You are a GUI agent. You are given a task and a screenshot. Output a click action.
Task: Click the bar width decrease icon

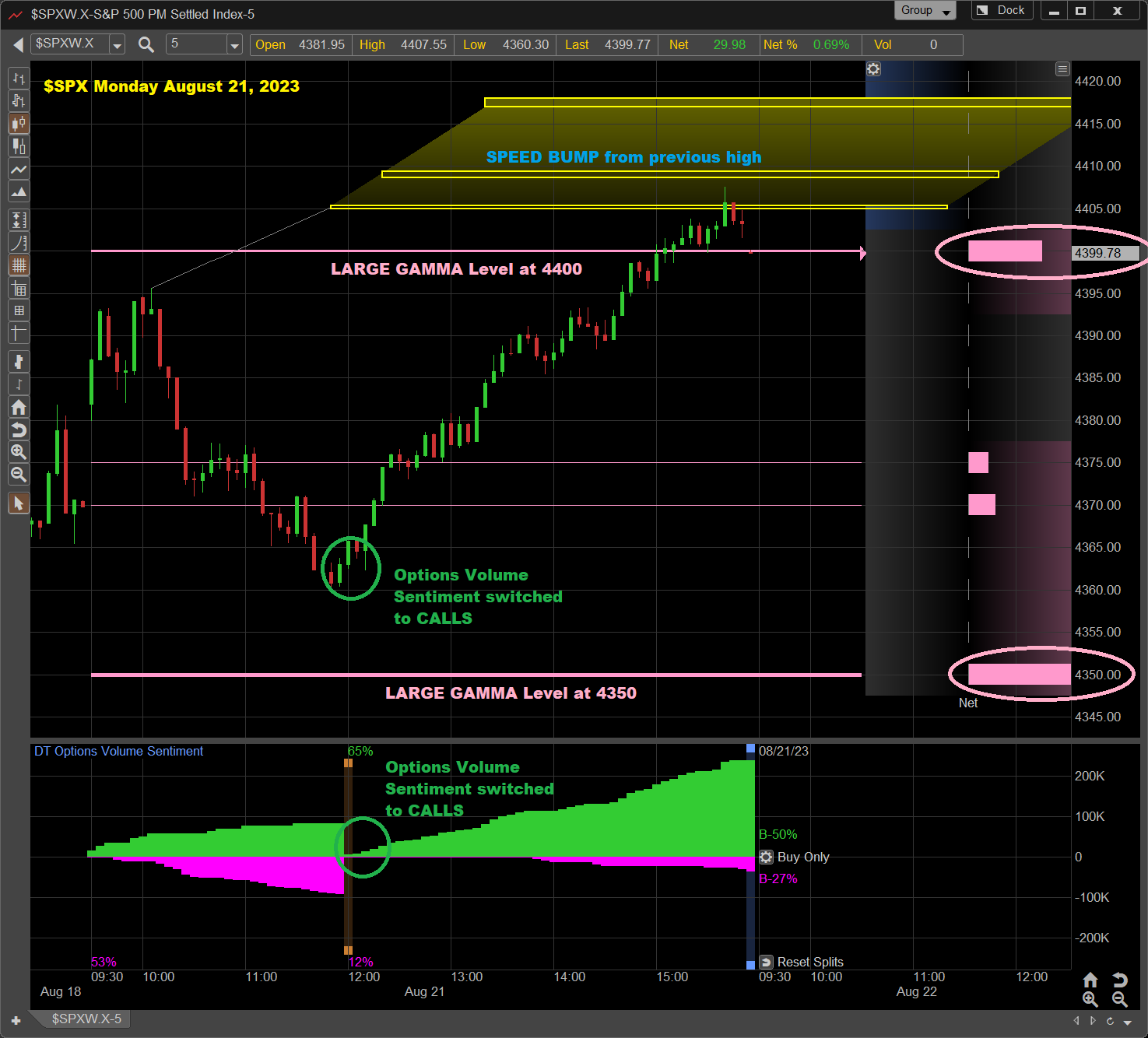tap(19, 384)
